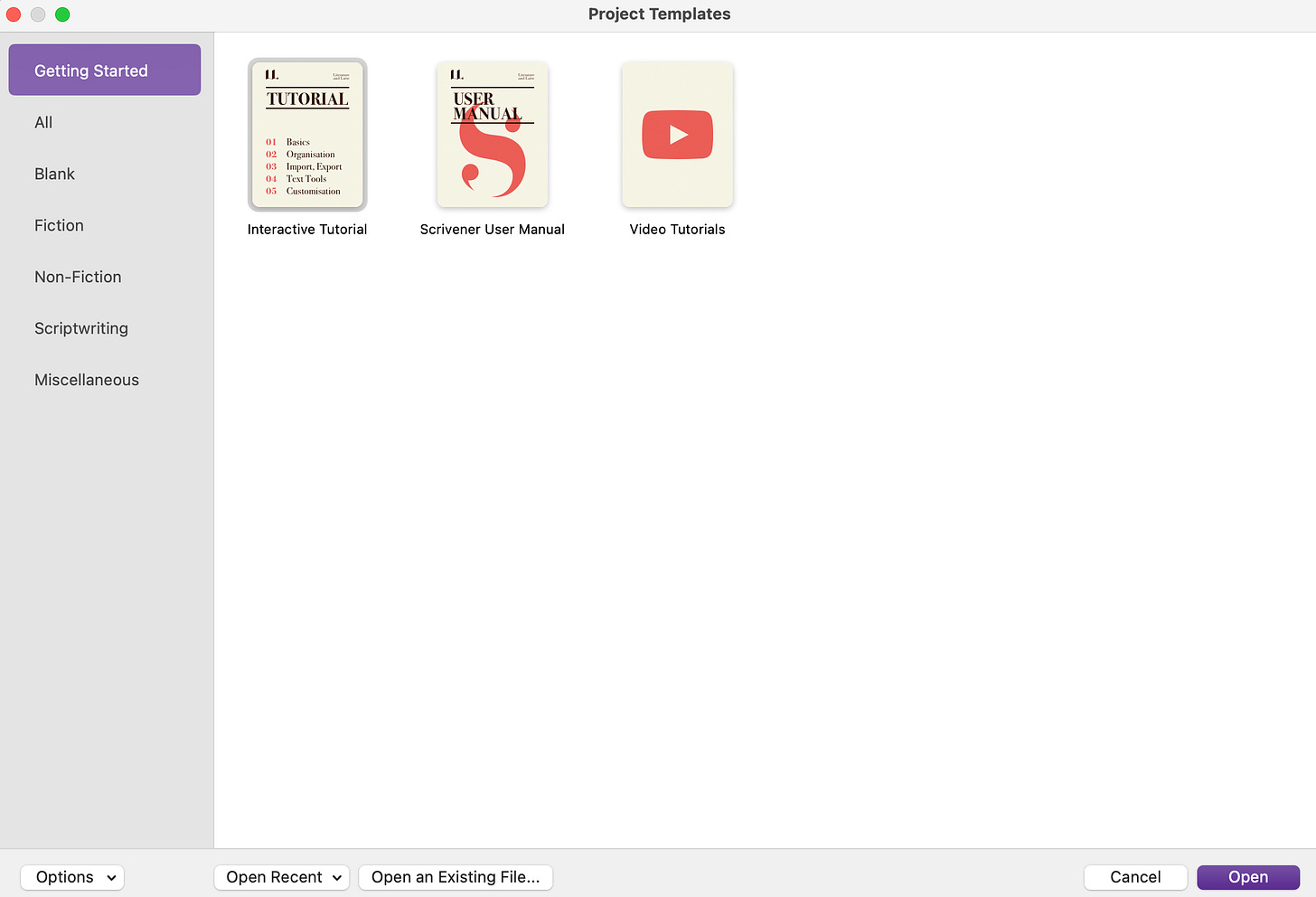This screenshot has height=897, width=1316.
Task: Select the Scrivener User Manual icon
Action: (493, 135)
